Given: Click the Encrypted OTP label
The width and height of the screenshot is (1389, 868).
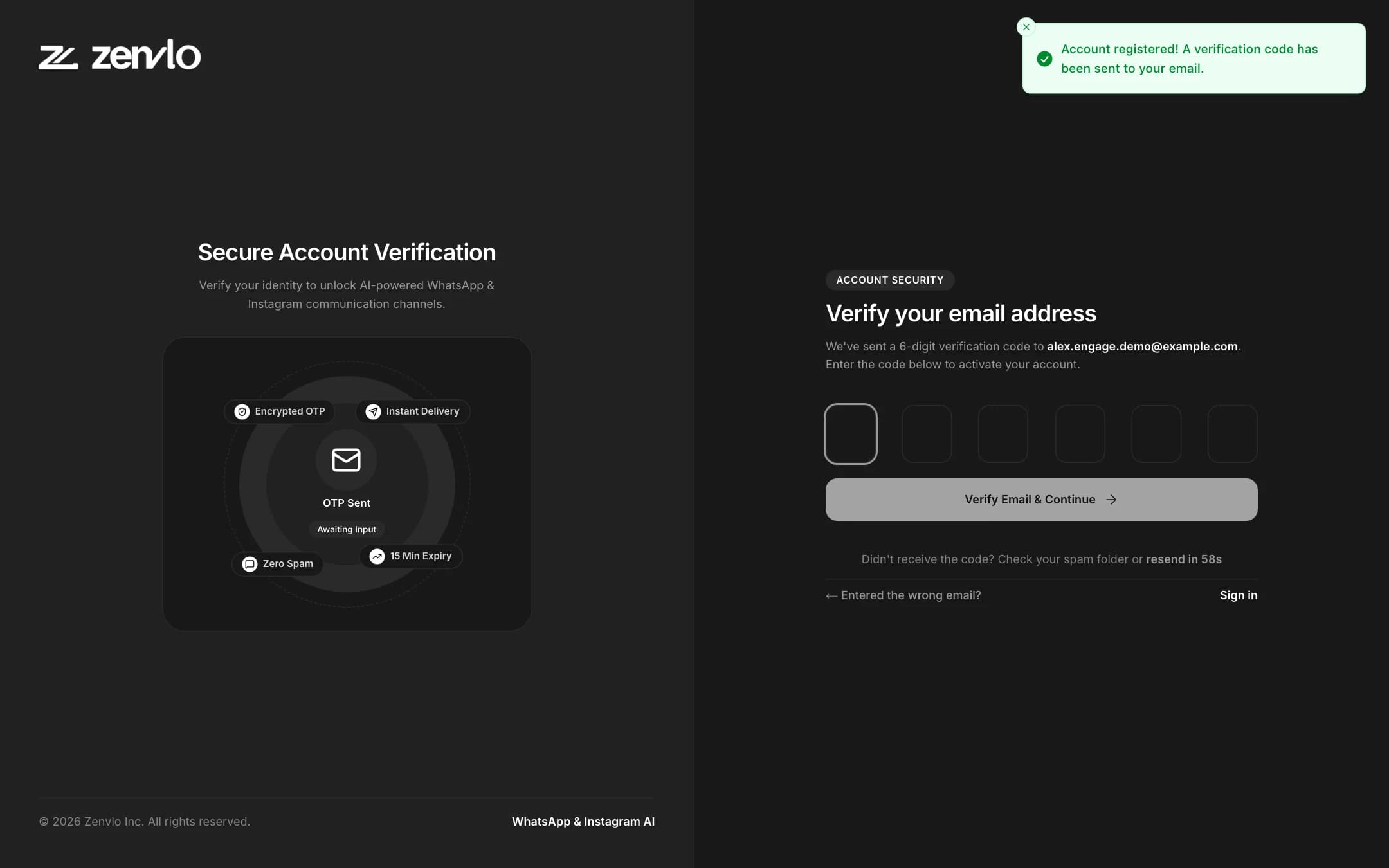Looking at the screenshot, I should [289, 411].
